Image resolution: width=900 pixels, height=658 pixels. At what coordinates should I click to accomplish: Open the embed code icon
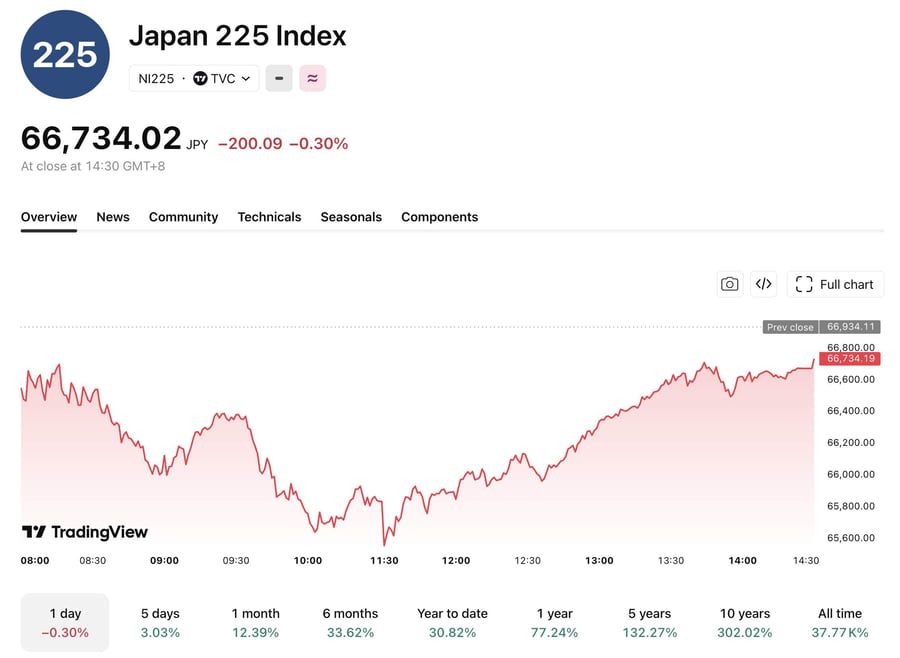763,284
